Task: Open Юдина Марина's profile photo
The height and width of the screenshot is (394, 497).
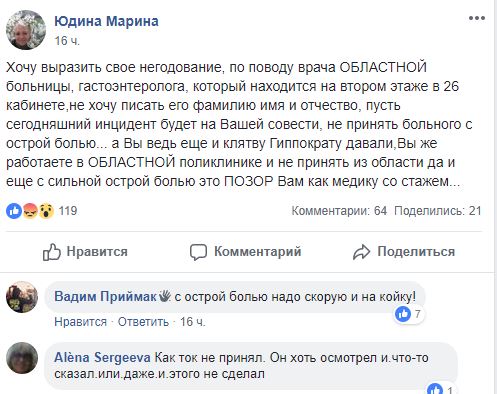Action: point(26,30)
